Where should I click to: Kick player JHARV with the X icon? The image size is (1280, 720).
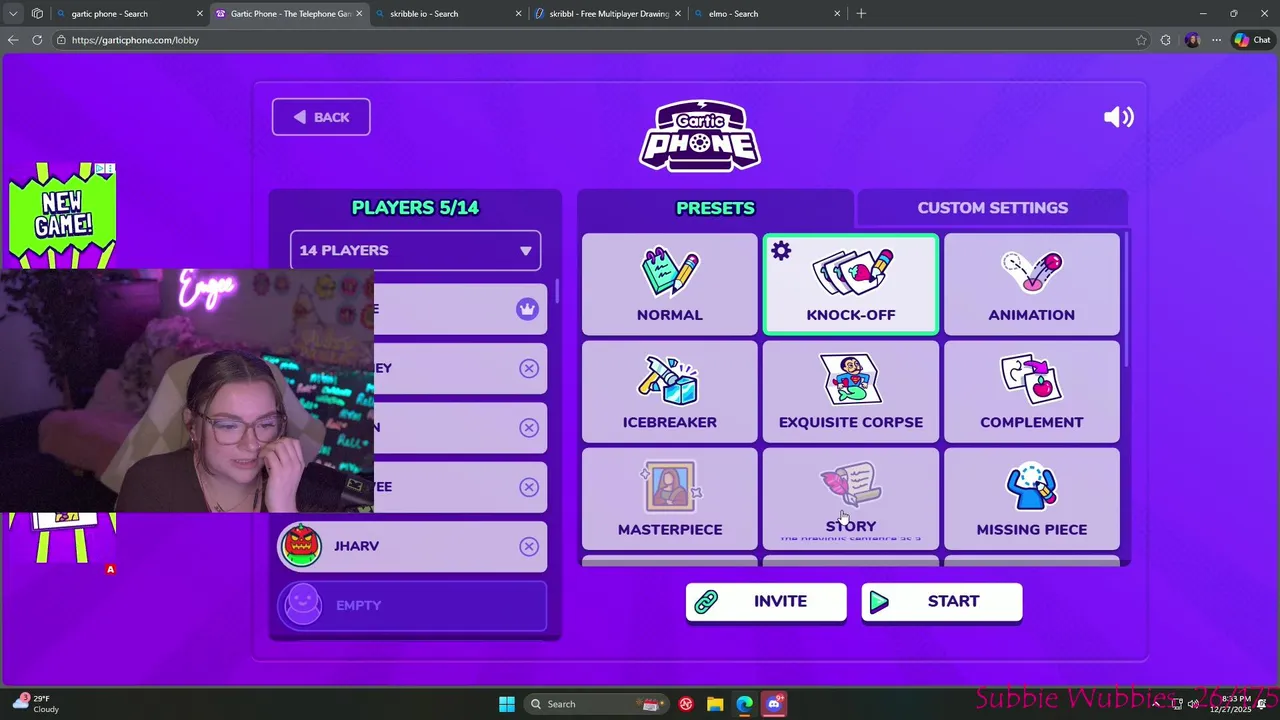529,546
